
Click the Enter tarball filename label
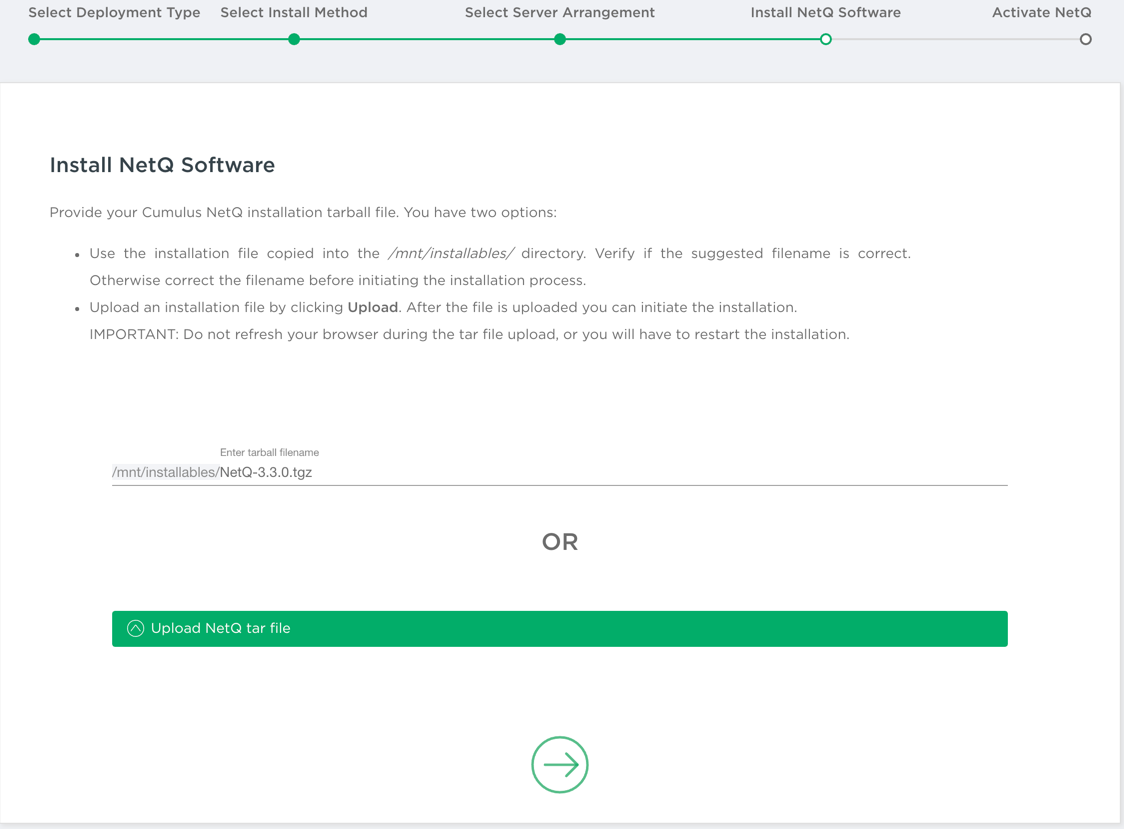269,453
